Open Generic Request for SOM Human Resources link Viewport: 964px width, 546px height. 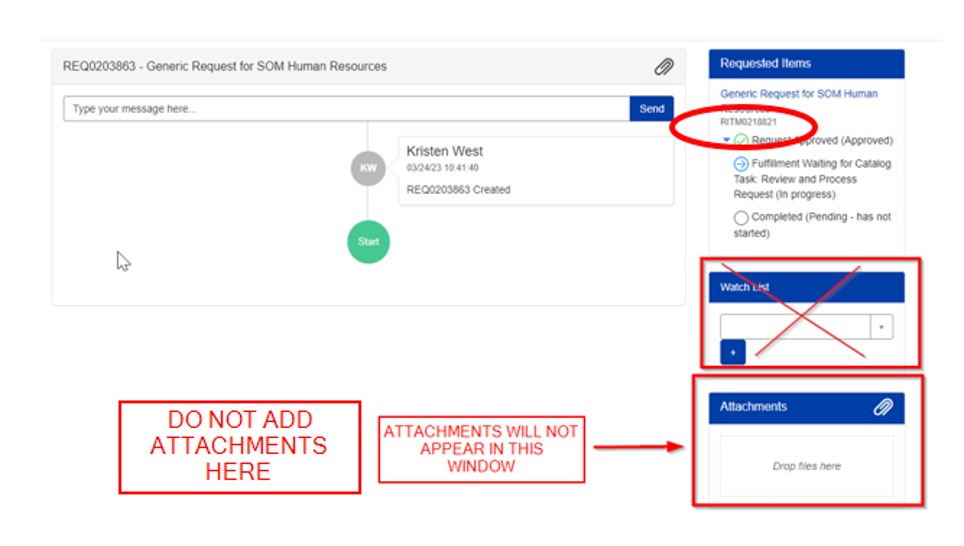click(x=798, y=94)
